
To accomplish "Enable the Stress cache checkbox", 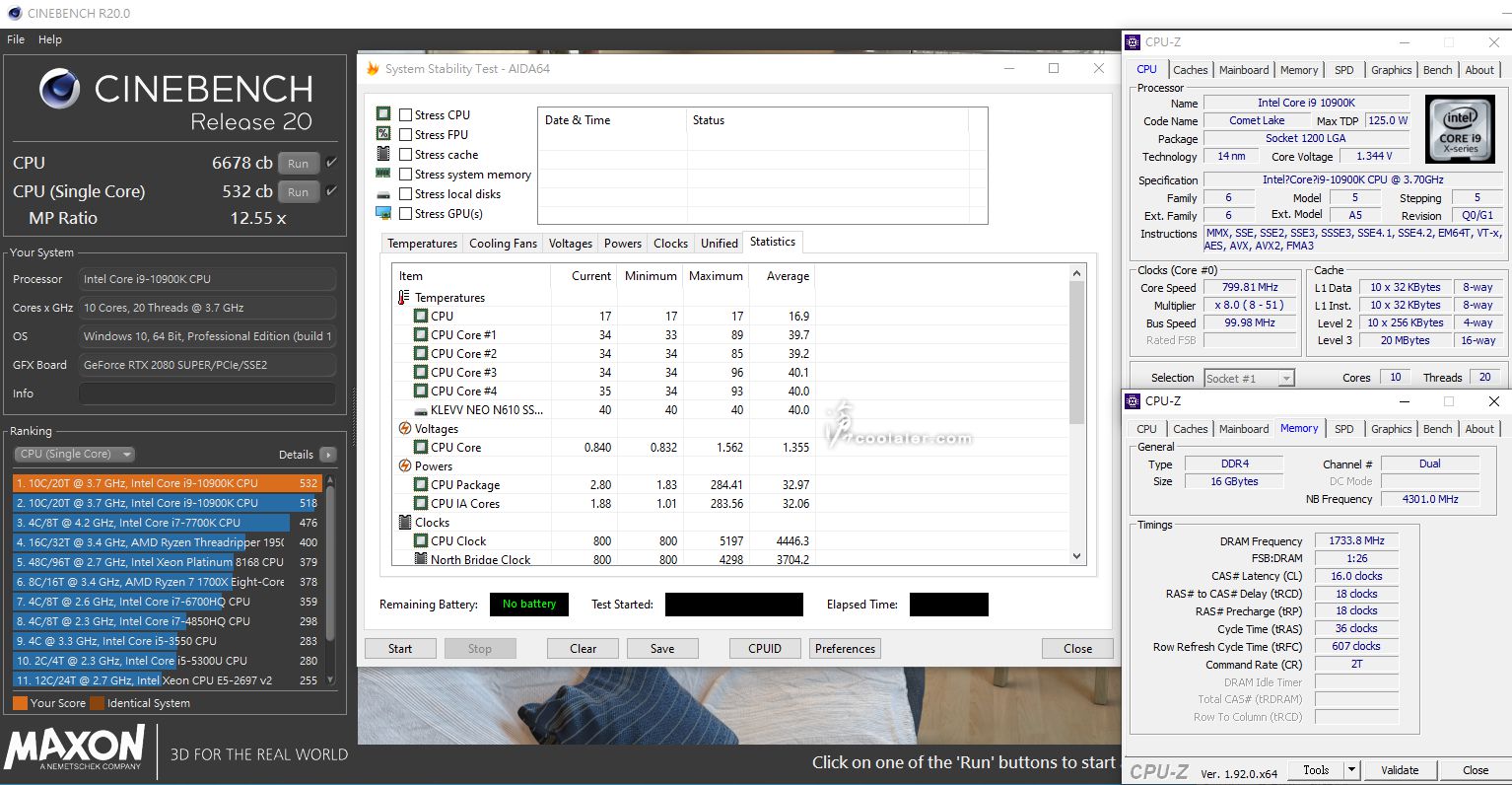I will tap(405, 155).
